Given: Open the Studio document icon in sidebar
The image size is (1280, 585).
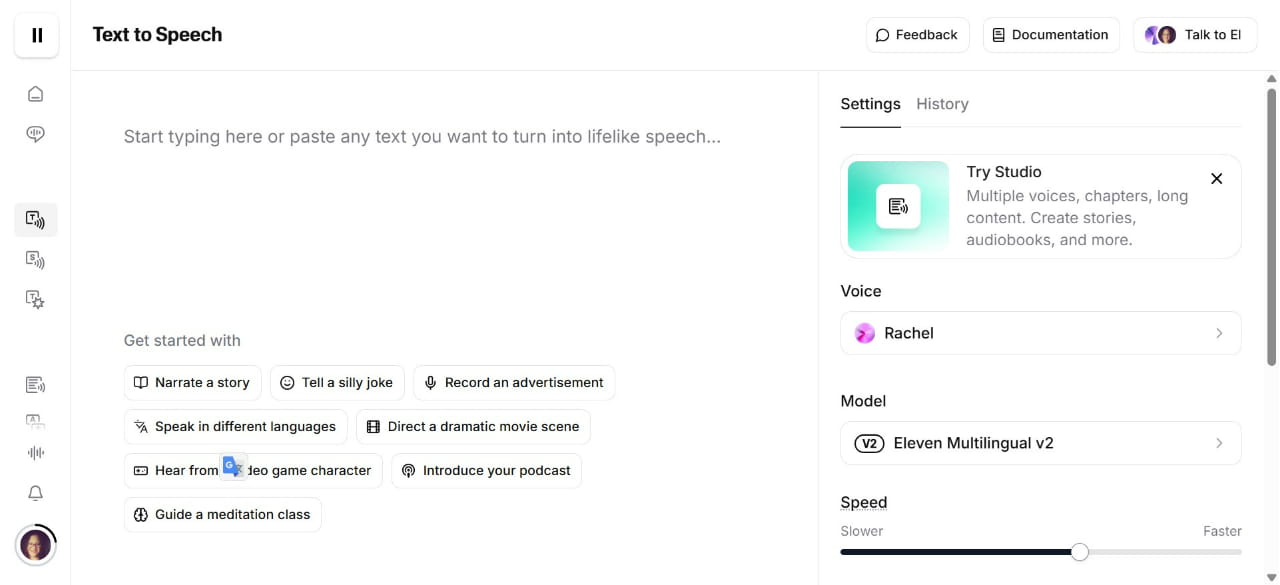Looking at the screenshot, I should click(36, 385).
